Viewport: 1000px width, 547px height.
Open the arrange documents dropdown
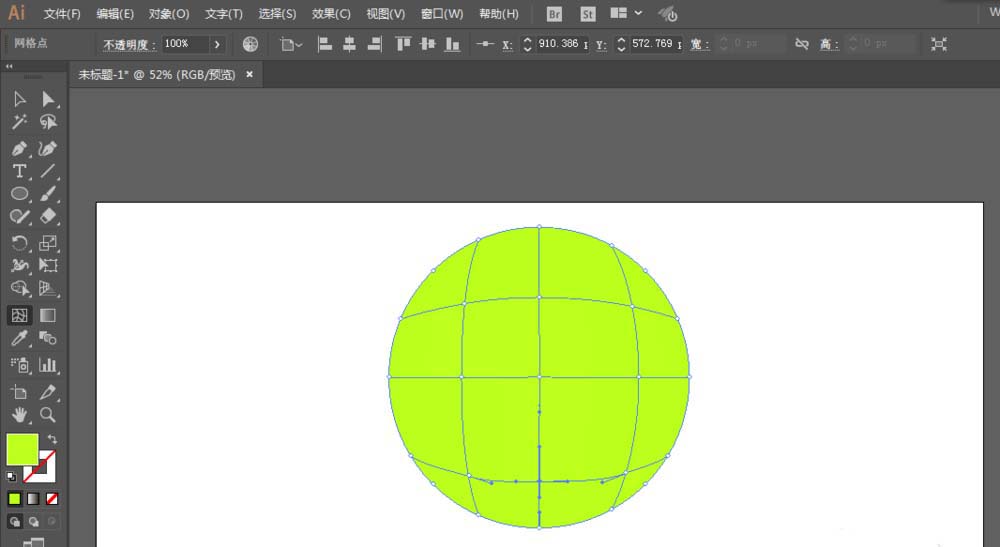point(626,13)
